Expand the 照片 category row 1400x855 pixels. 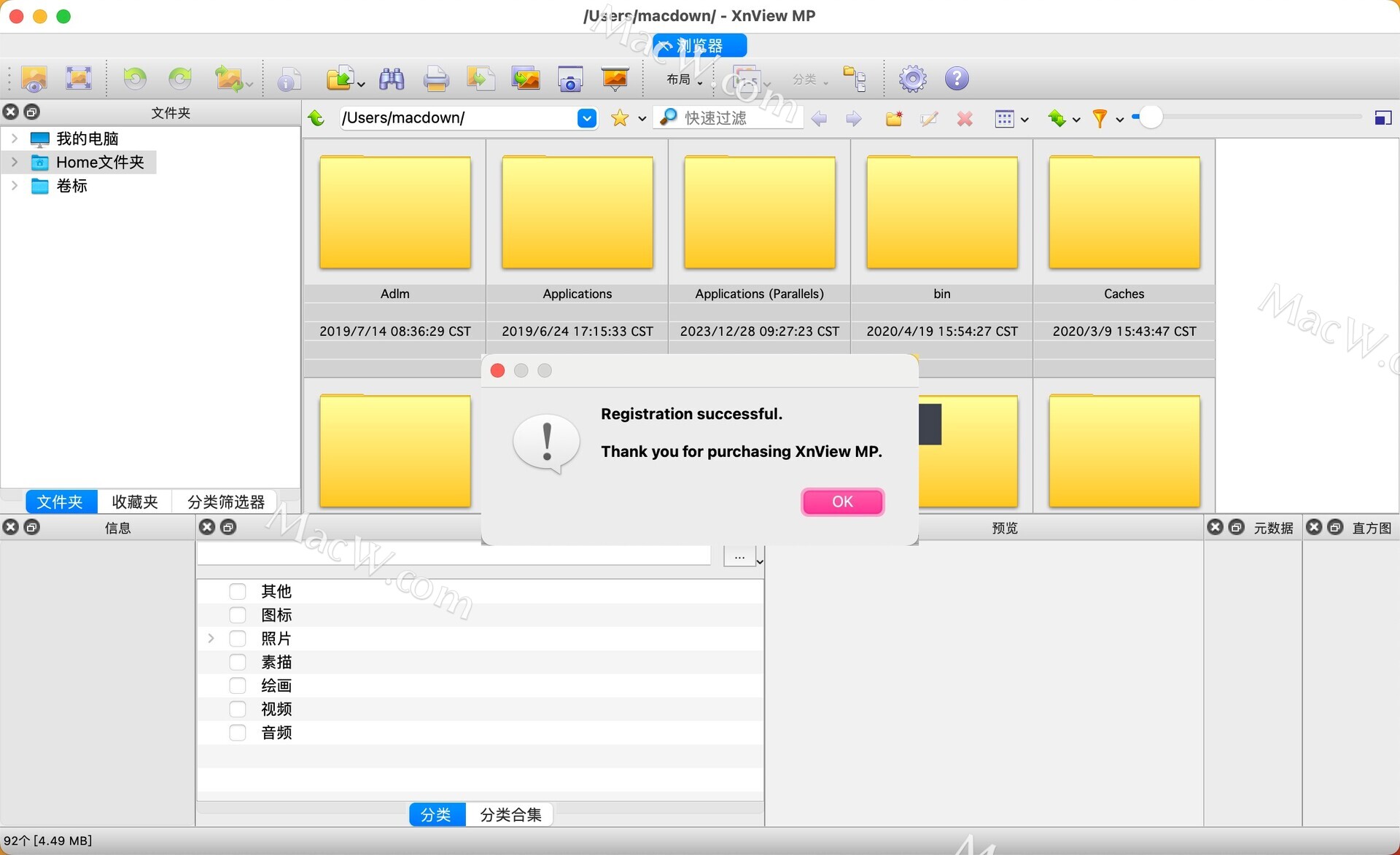coord(211,639)
